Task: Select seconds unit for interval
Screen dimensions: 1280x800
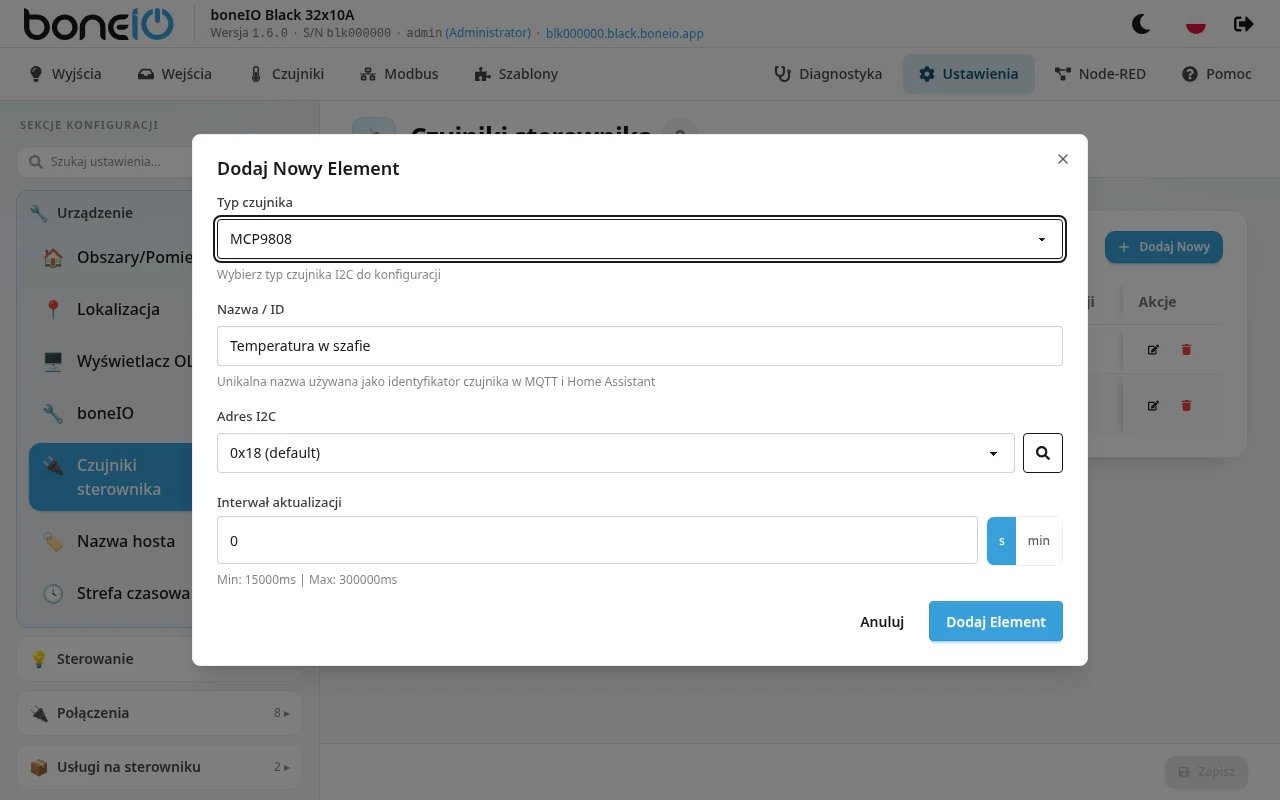Action: [1001, 541]
